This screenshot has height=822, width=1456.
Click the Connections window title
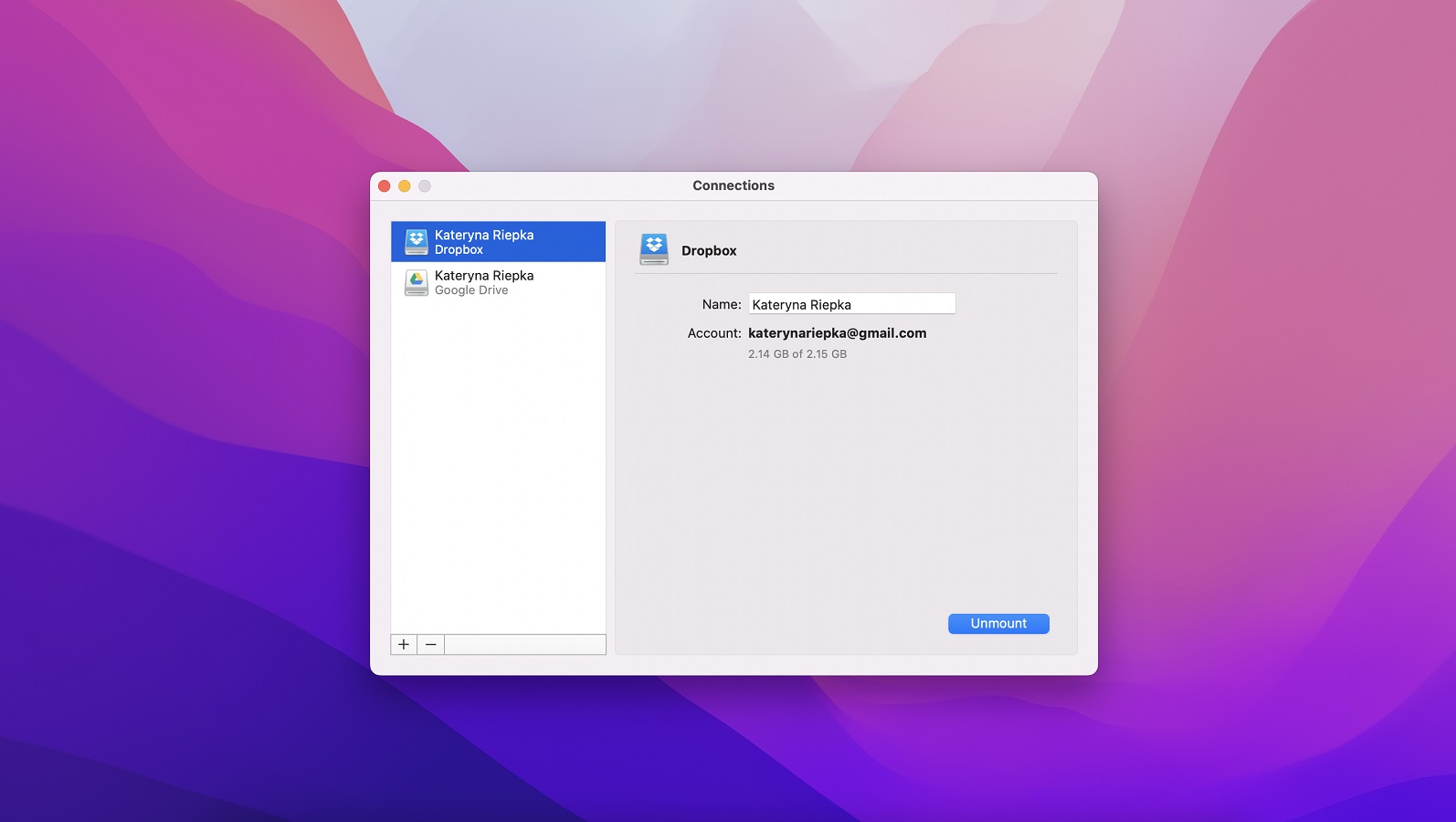coord(733,185)
